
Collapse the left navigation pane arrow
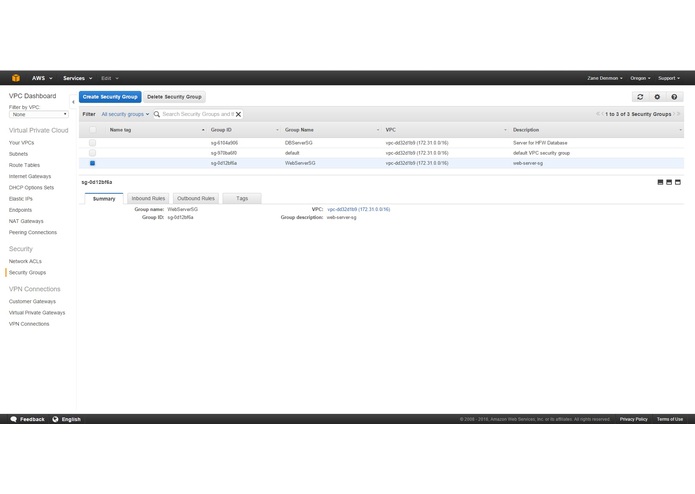tap(73, 102)
